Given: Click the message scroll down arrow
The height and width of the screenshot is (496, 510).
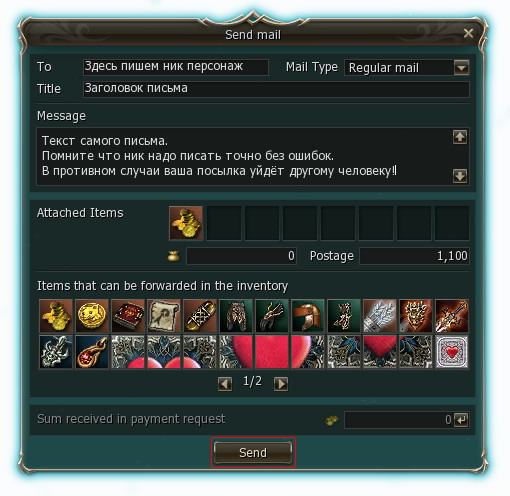Looking at the screenshot, I should [460, 176].
